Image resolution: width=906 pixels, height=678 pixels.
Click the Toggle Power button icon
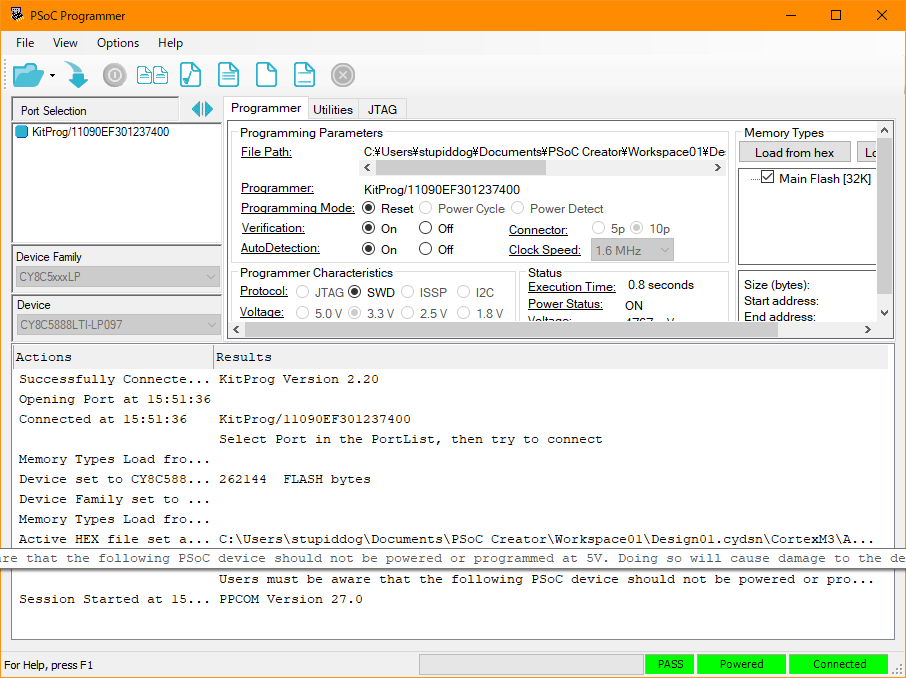[114, 75]
